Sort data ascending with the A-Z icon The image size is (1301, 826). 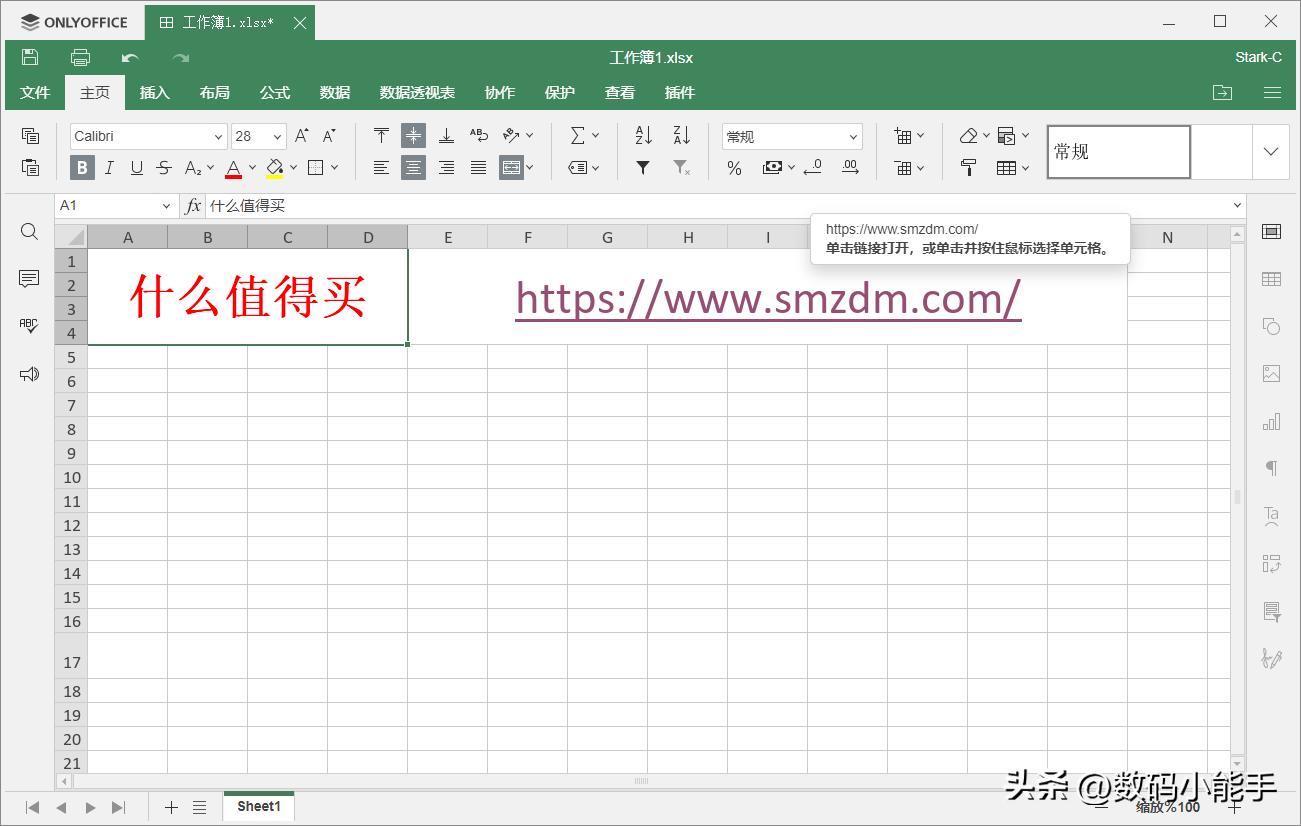(x=642, y=135)
